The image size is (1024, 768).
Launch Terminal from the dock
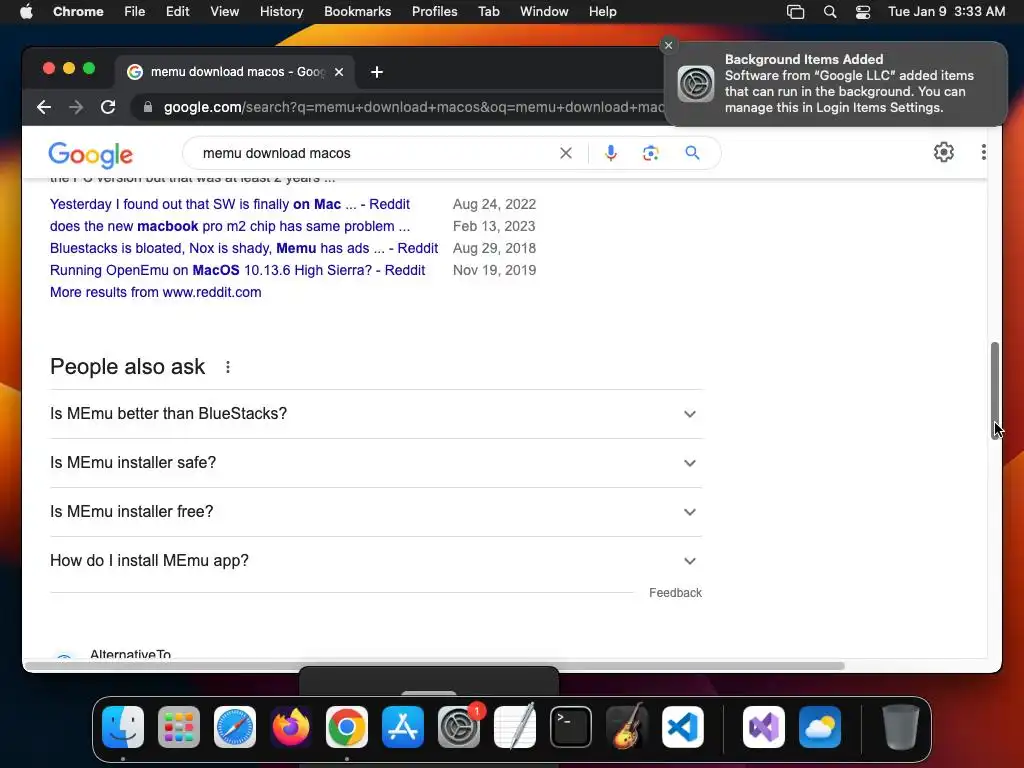tap(571, 727)
